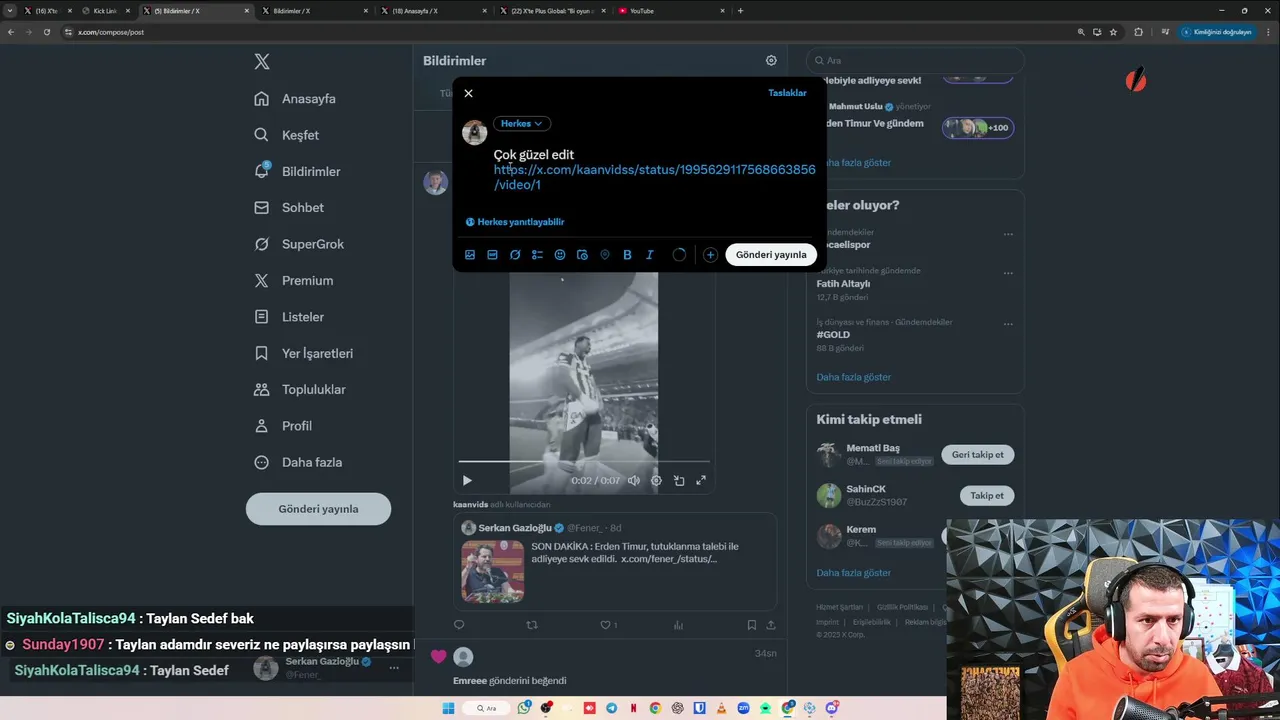Reload page in browser toolbar
The width and height of the screenshot is (1280, 720).
(x=46, y=32)
